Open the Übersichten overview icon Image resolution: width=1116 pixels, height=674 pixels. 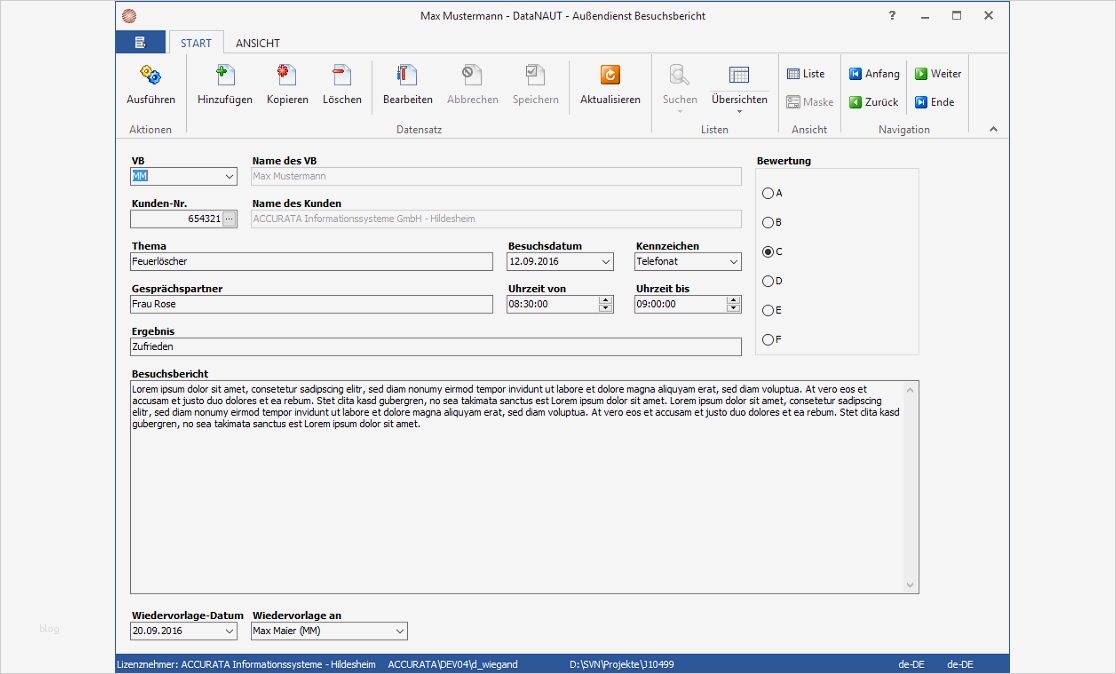tap(739, 75)
